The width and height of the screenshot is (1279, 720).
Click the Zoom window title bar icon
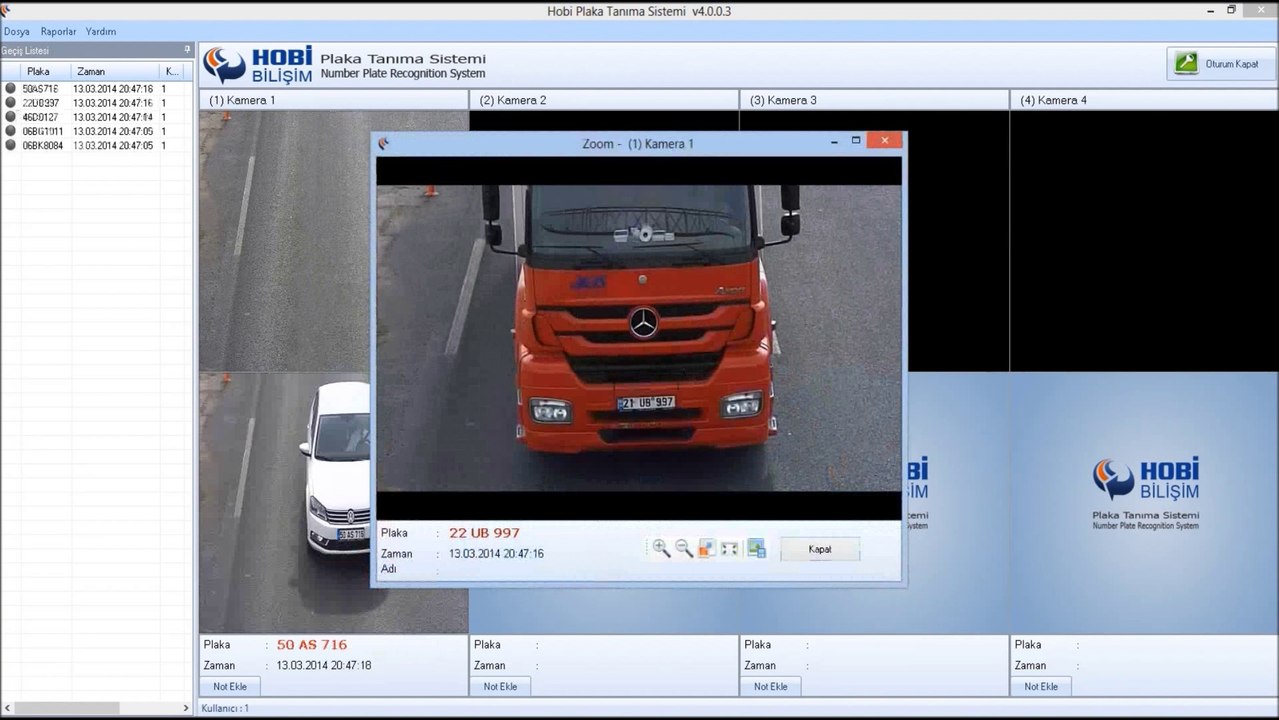pos(383,143)
